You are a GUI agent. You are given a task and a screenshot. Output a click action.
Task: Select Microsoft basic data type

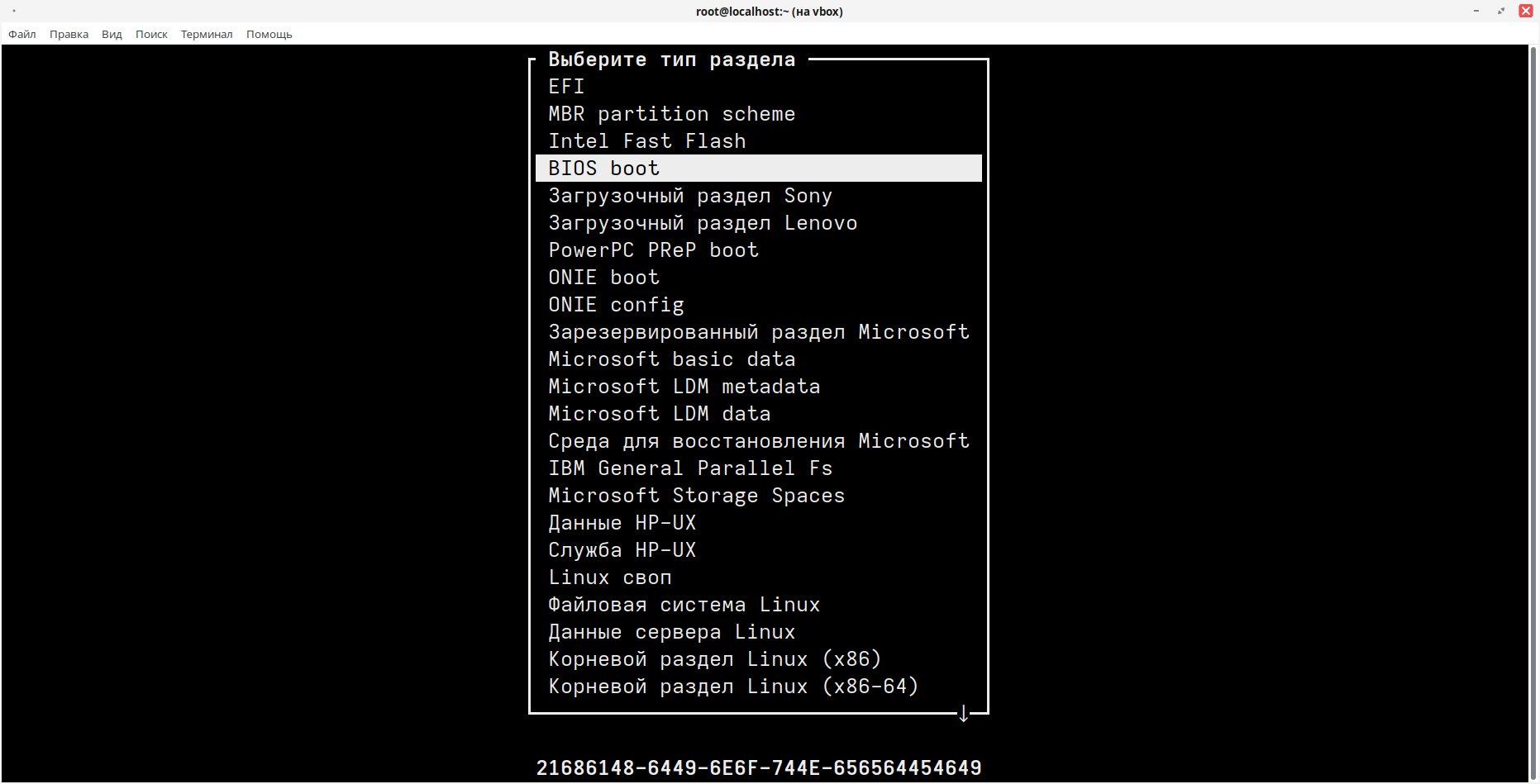[x=759, y=359]
